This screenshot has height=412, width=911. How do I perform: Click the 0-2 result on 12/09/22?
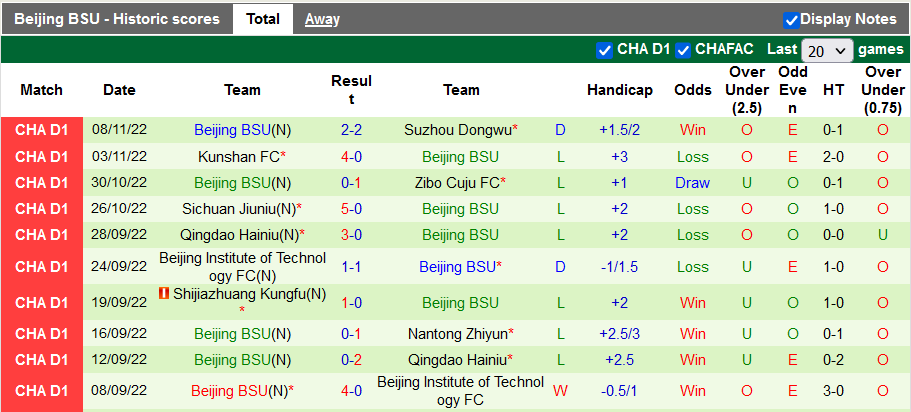click(x=352, y=360)
